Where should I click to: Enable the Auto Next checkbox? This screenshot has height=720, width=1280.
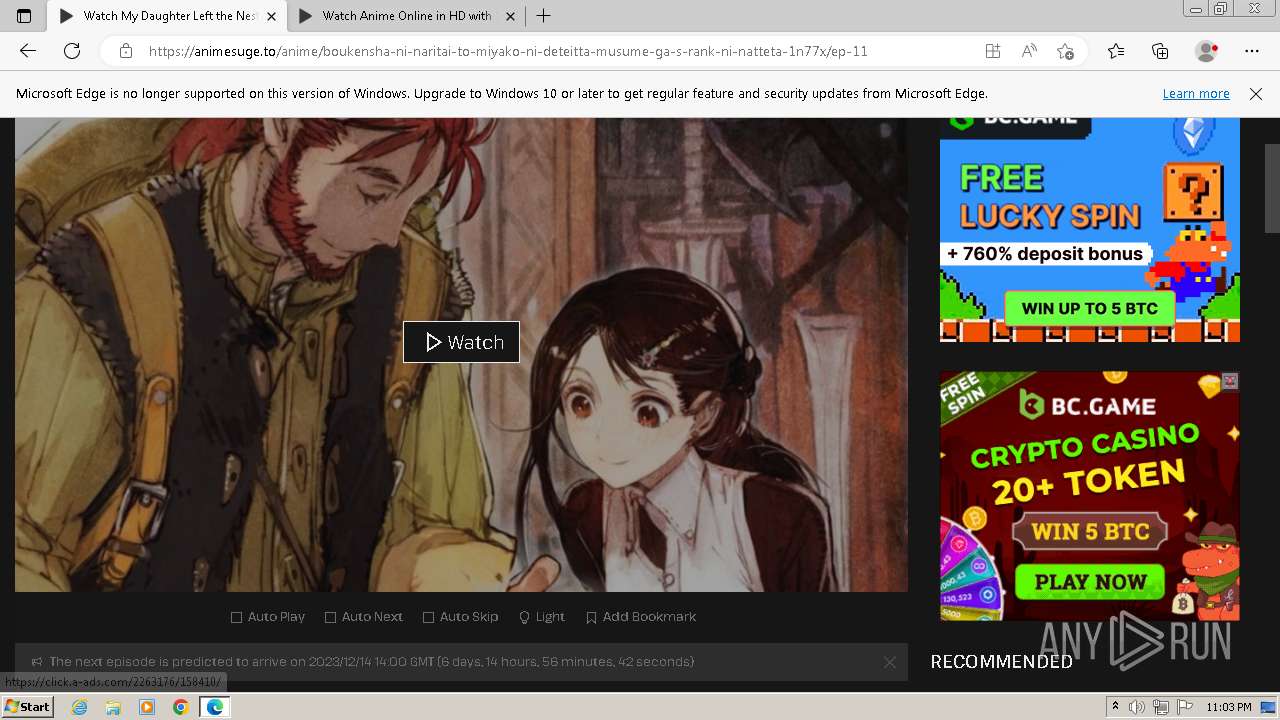(364, 617)
